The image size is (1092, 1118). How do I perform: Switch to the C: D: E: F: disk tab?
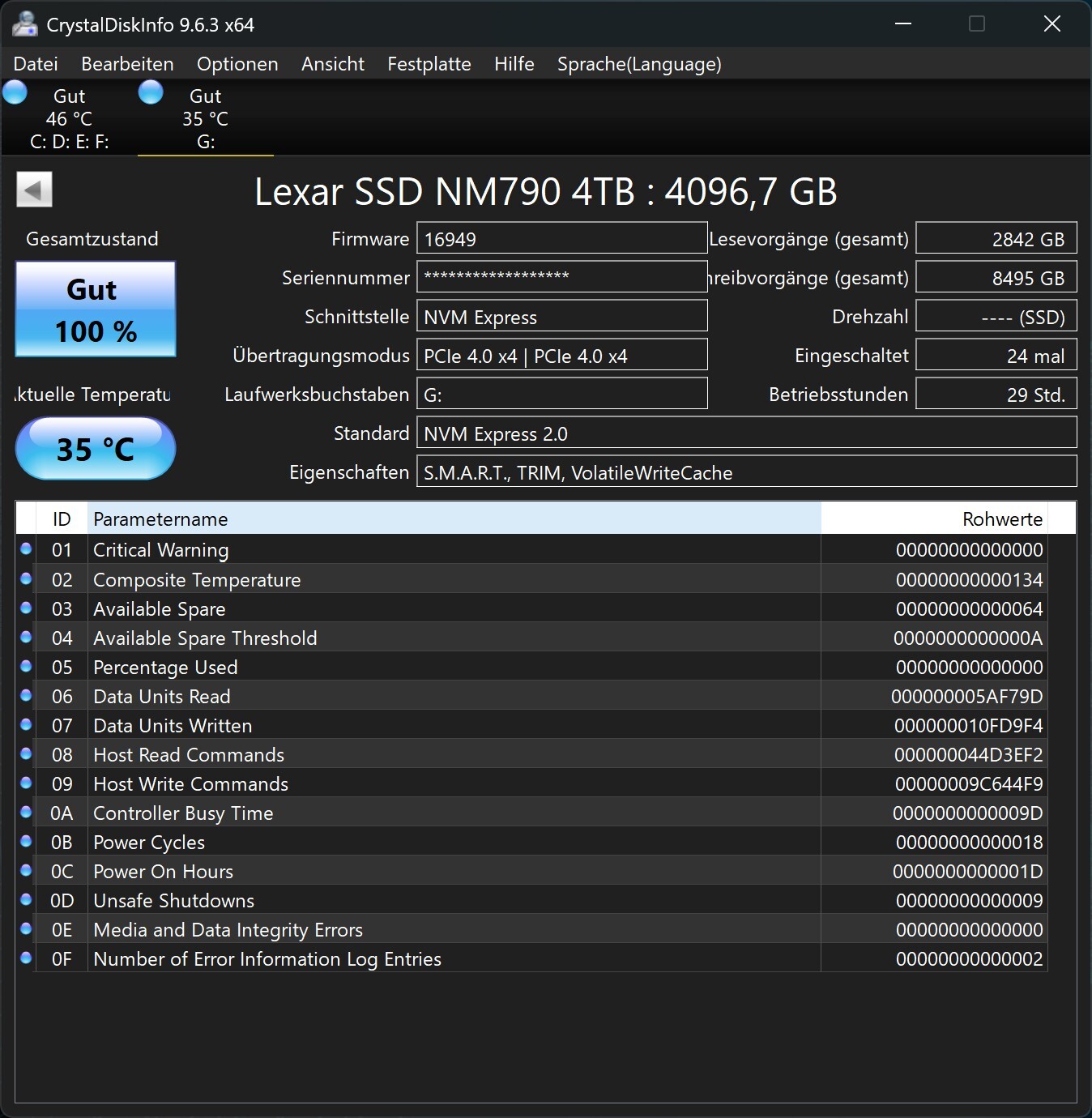pyautogui.click(x=69, y=118)
